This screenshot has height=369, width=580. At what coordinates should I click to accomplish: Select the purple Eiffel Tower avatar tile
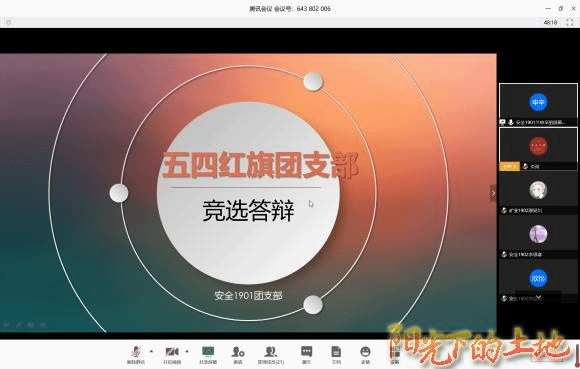coord(538,237)
